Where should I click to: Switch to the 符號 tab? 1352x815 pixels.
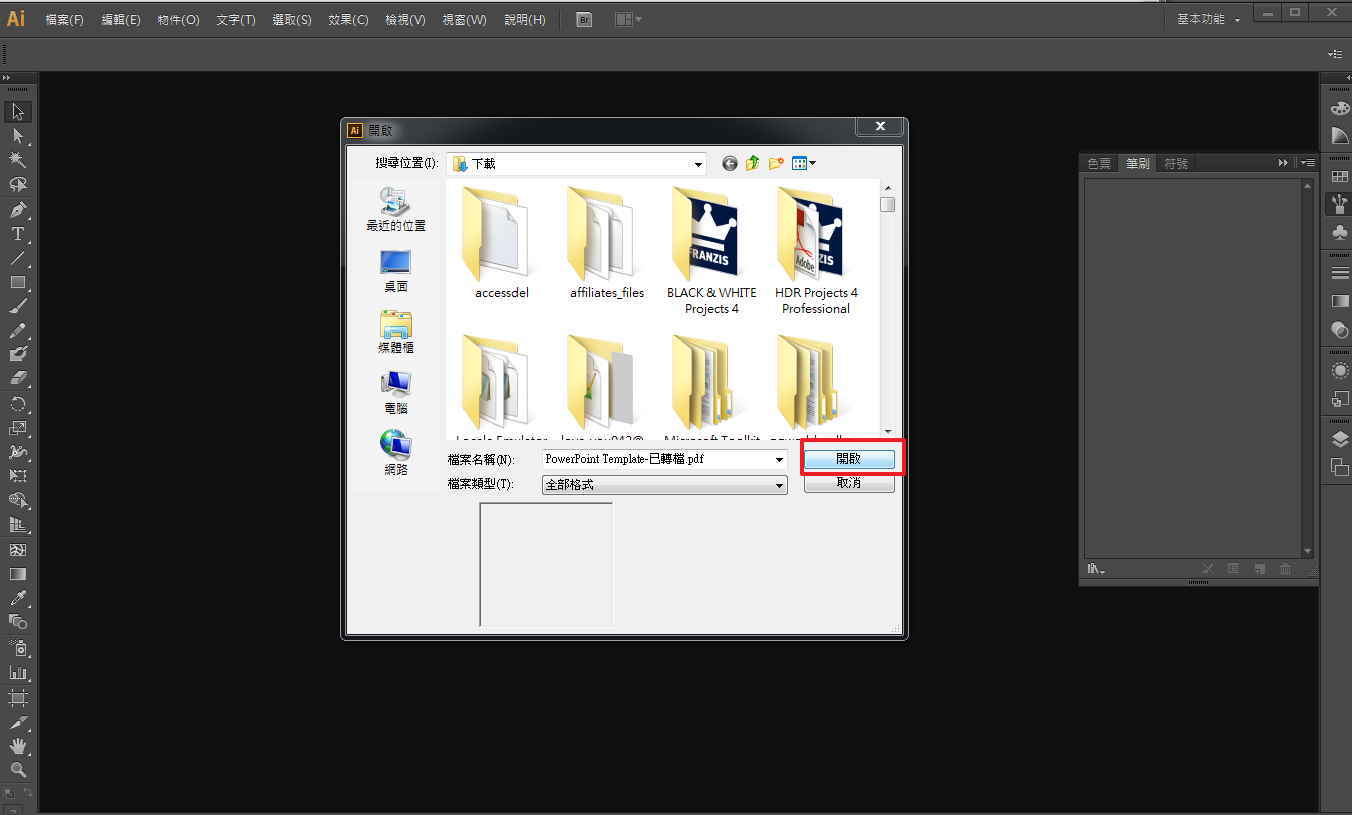[1176, 163]
